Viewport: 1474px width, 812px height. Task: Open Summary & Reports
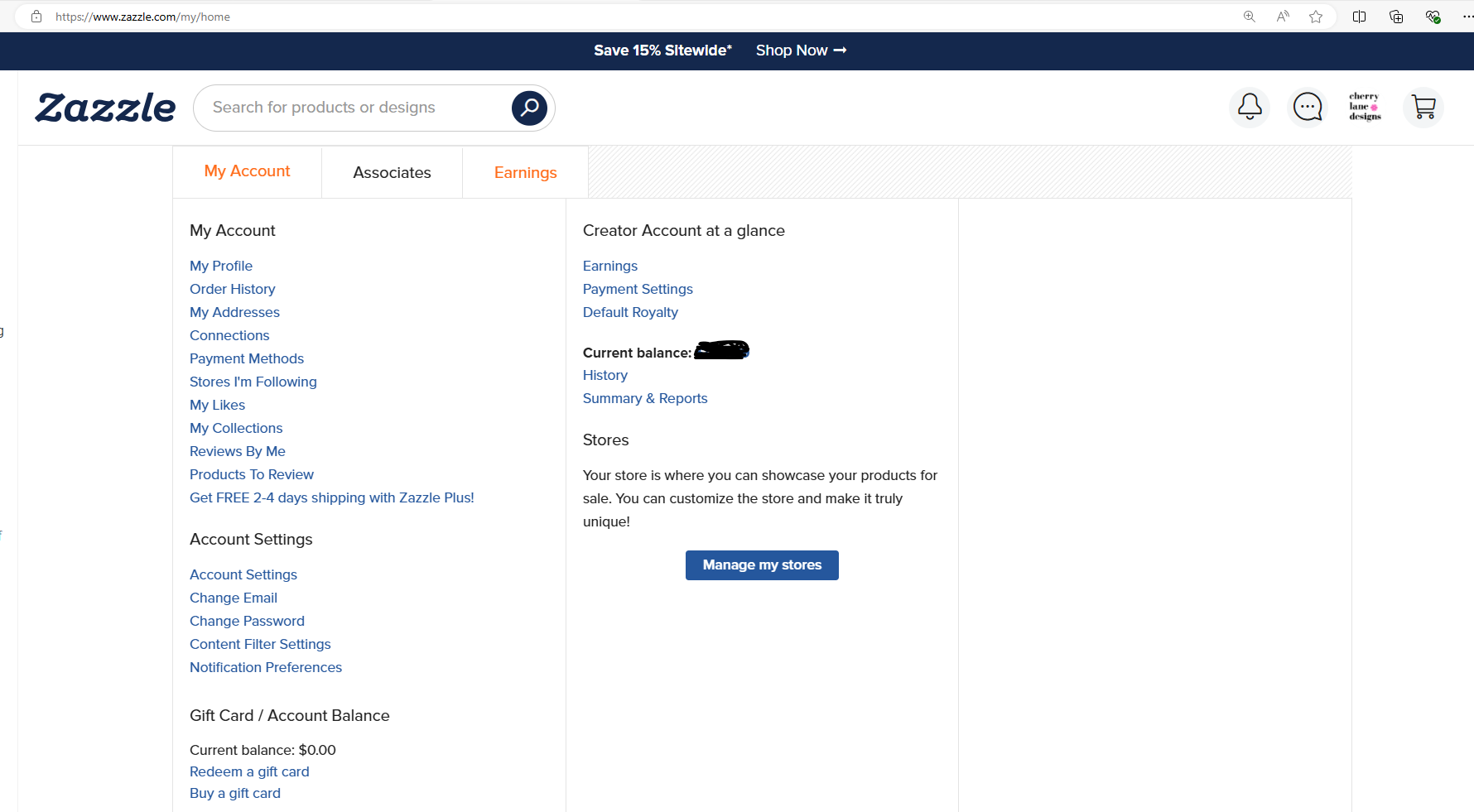click(x=645, y=398)
